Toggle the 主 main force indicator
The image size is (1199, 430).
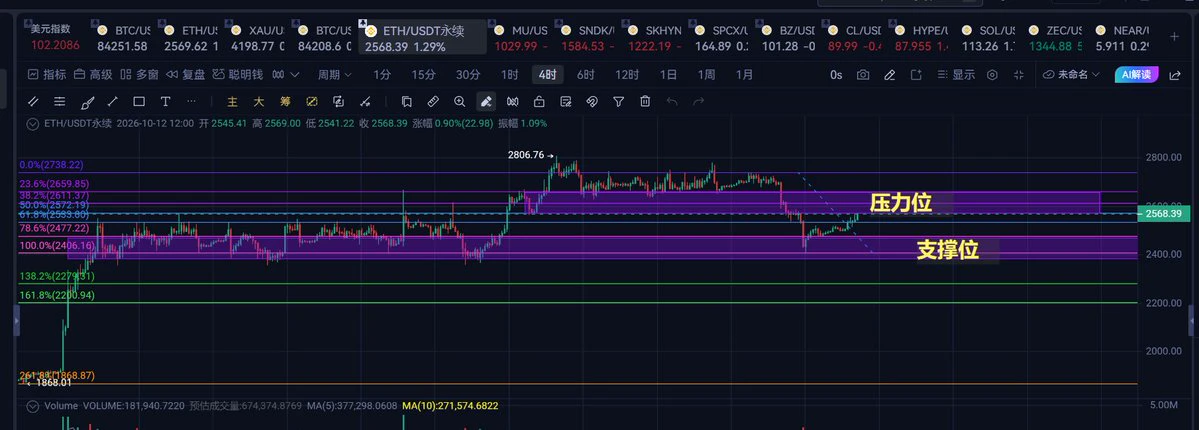coord(233,101)
